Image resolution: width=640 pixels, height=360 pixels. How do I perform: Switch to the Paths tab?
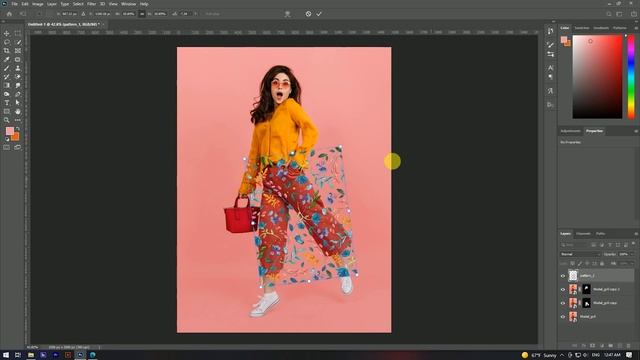pyautogui.click(x=600, y=234)
